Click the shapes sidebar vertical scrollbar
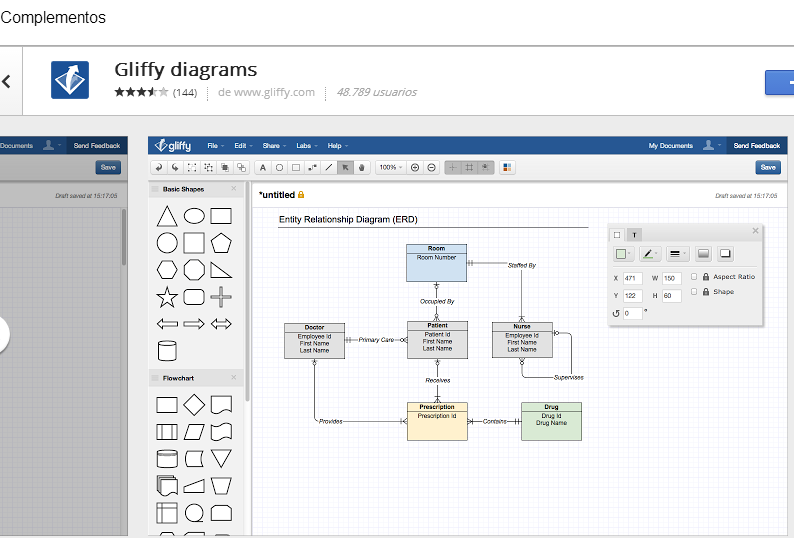 coord(248,291)
